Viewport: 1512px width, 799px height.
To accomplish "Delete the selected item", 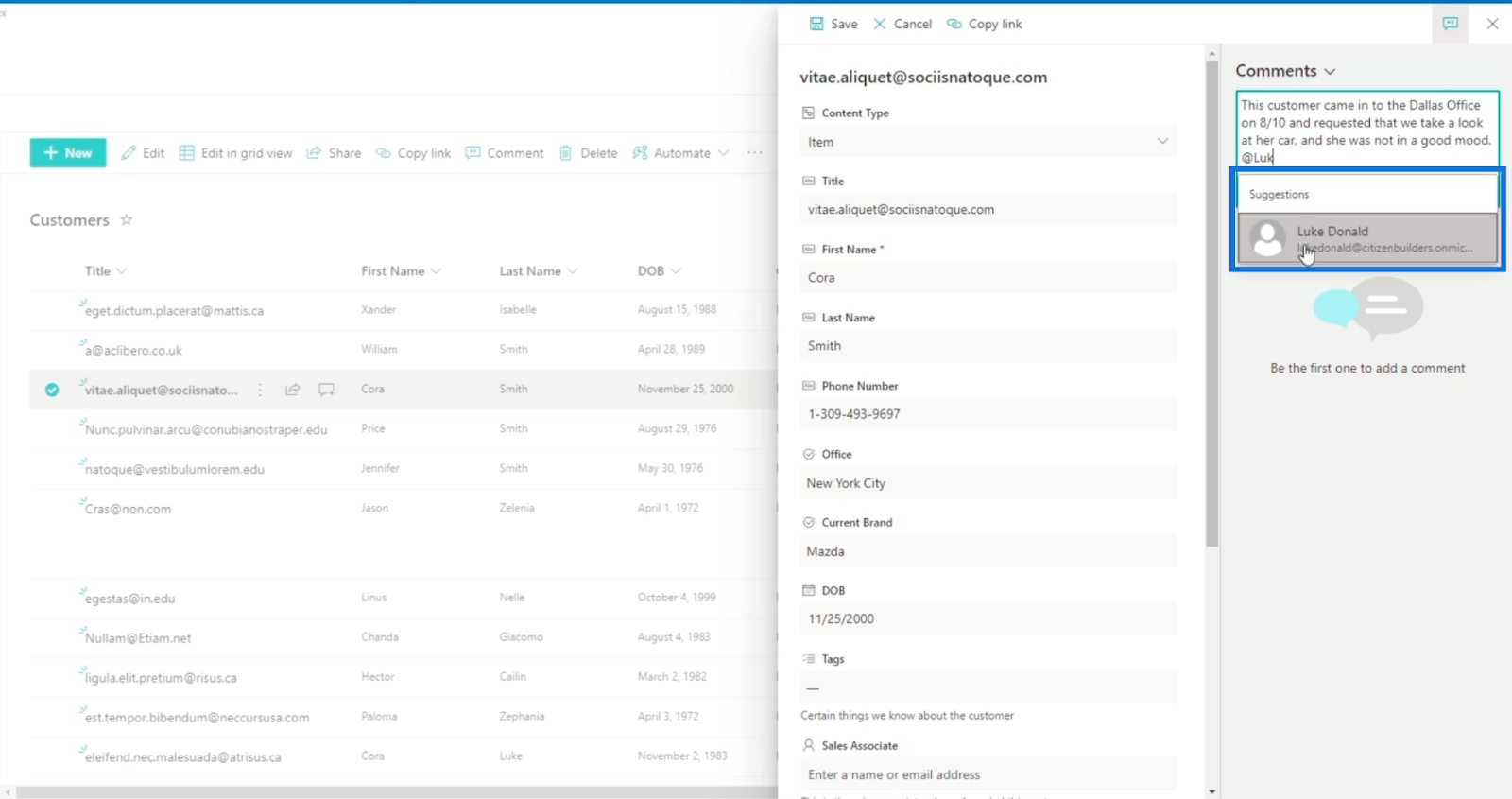I will (588, 153).
